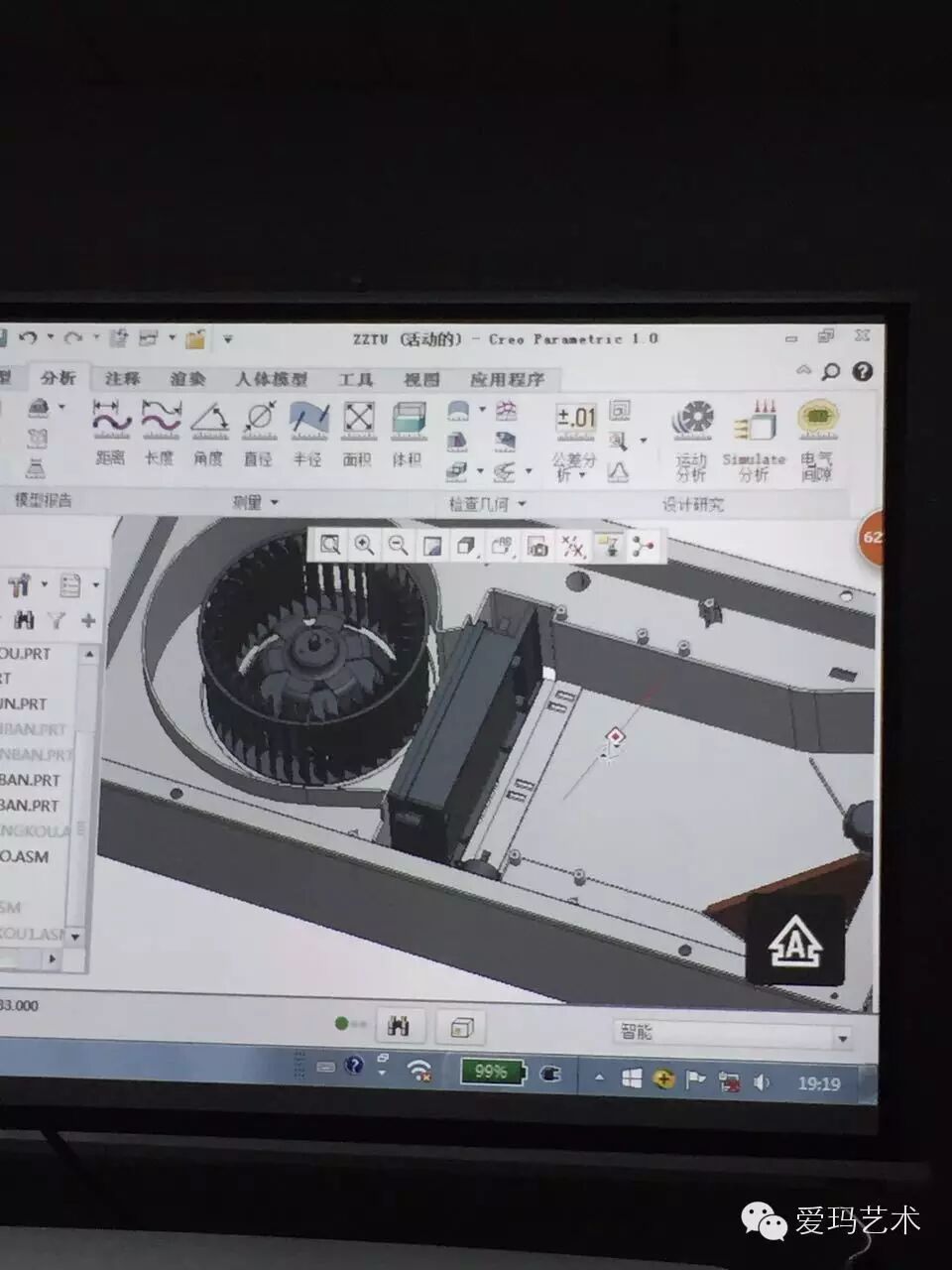Collapse the ribbon with the up chevron
Image resolution: width=952 pixels, height=1270 pixels.
pos(804,370)
